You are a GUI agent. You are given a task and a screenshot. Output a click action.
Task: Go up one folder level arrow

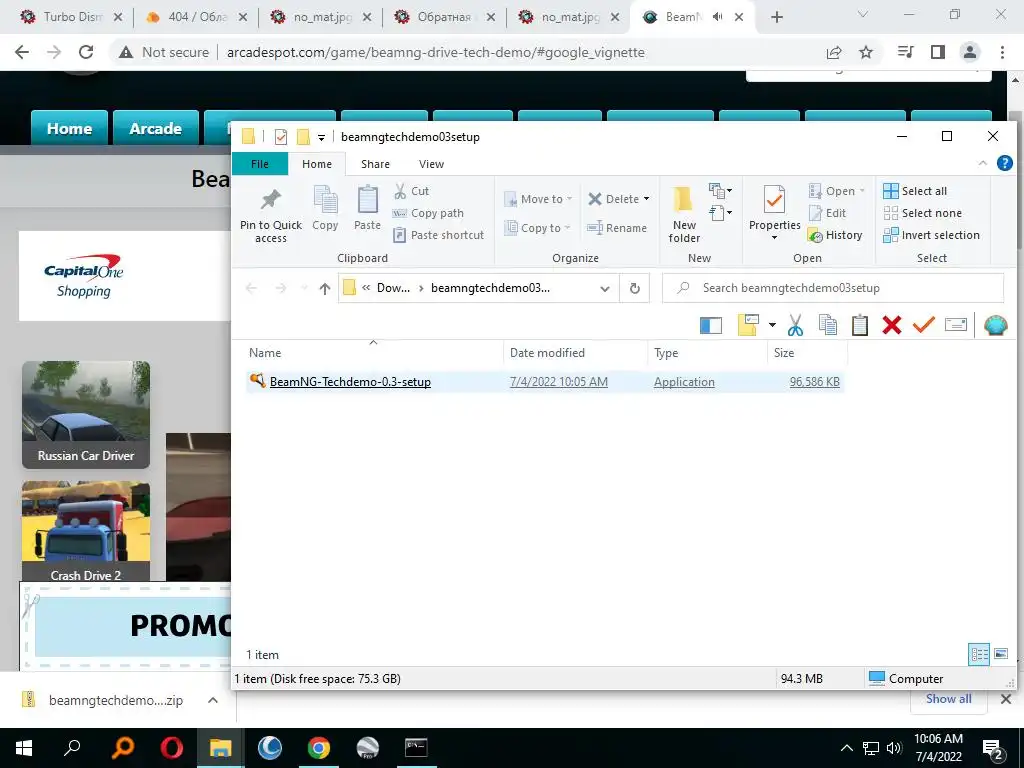coord(325,288)
